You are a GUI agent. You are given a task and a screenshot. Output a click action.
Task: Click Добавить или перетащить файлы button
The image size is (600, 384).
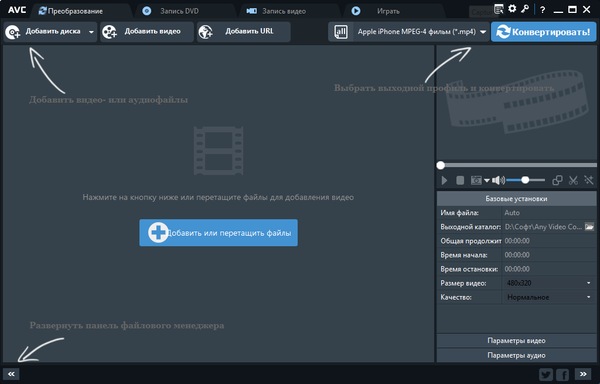click(218, 233)
